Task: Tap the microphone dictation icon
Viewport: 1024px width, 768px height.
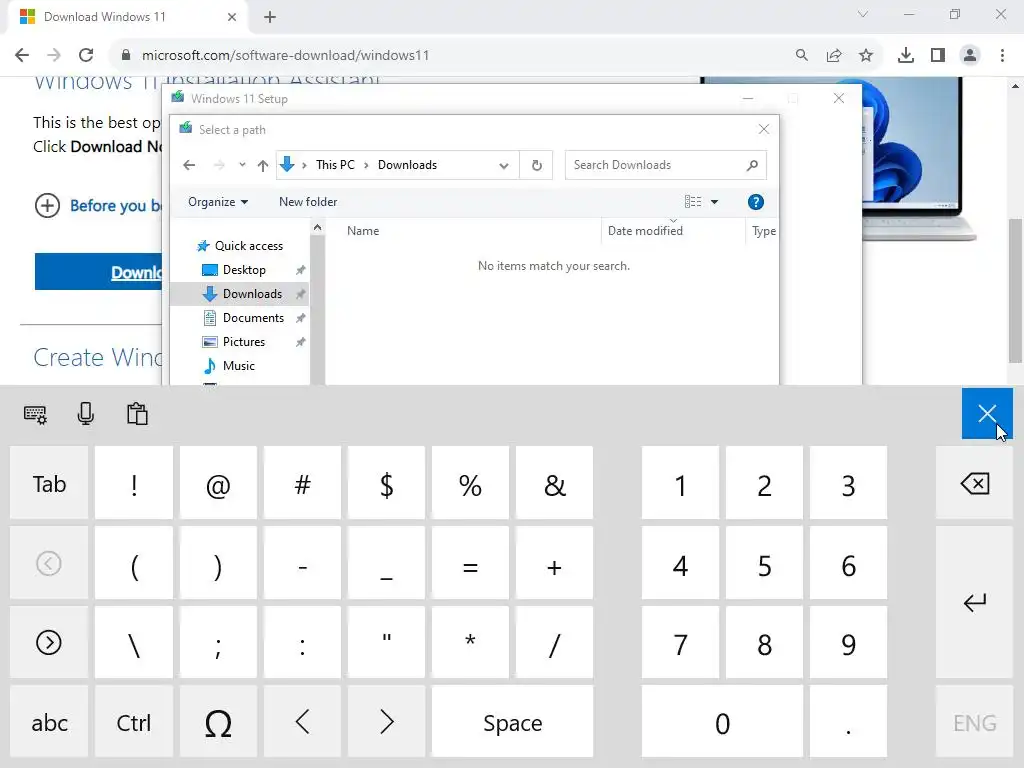Action: tap(86, 414)
